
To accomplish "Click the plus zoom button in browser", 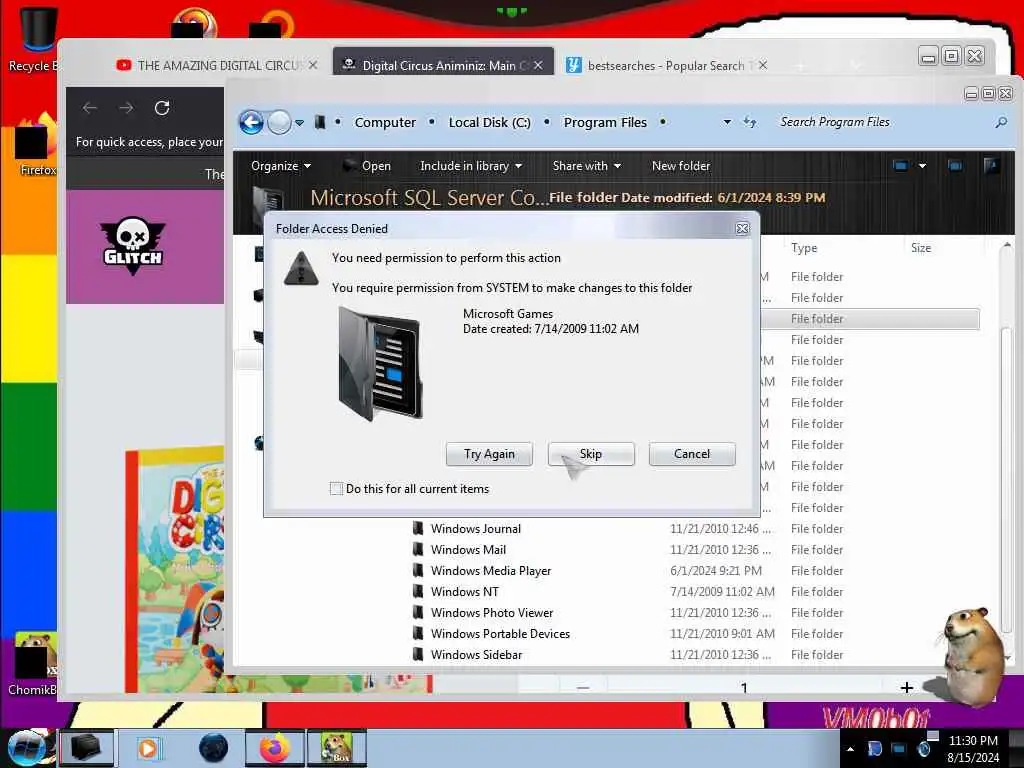I will (x=906, y=687).
